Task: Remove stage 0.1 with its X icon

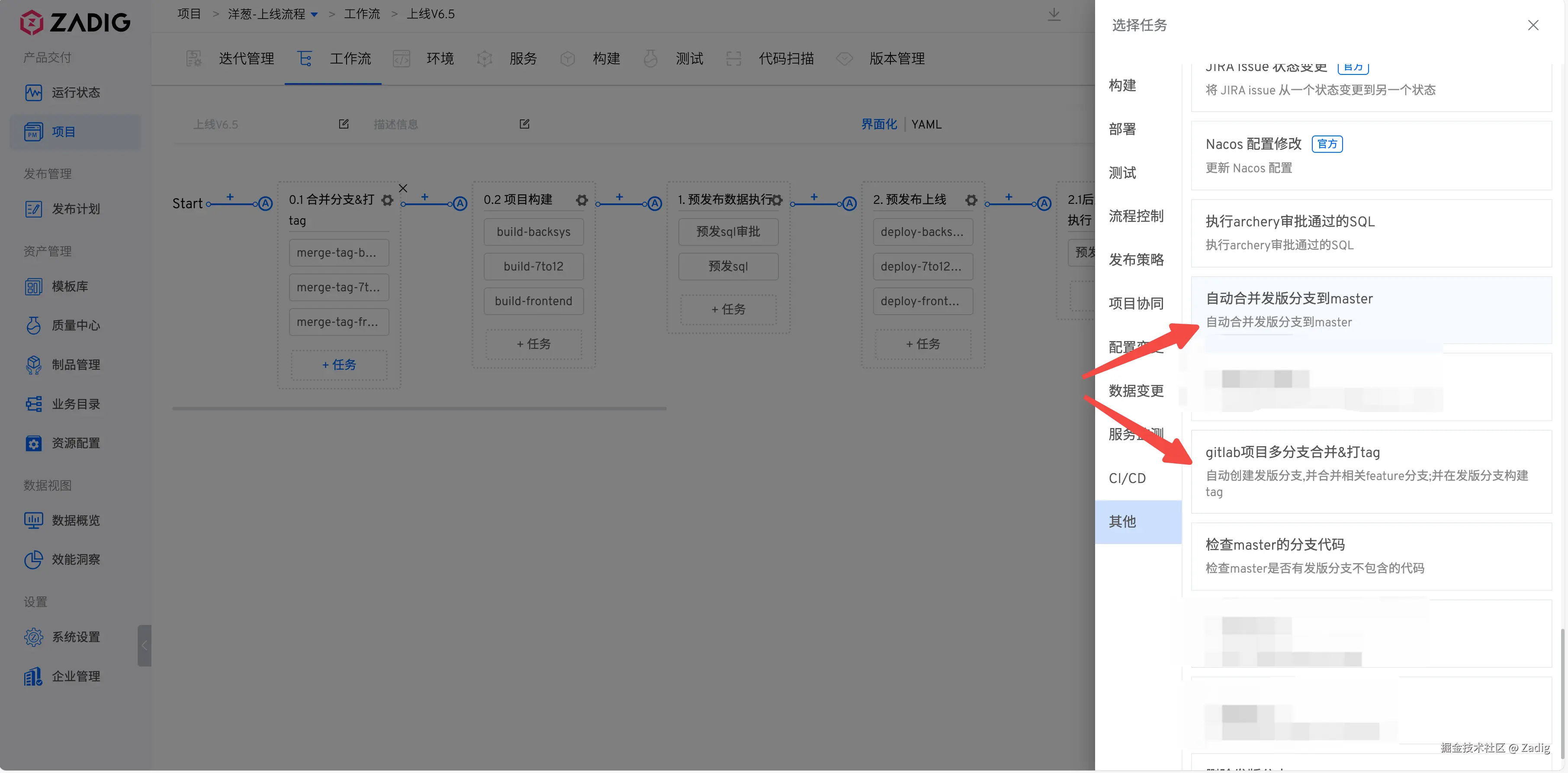Action: 403,188
